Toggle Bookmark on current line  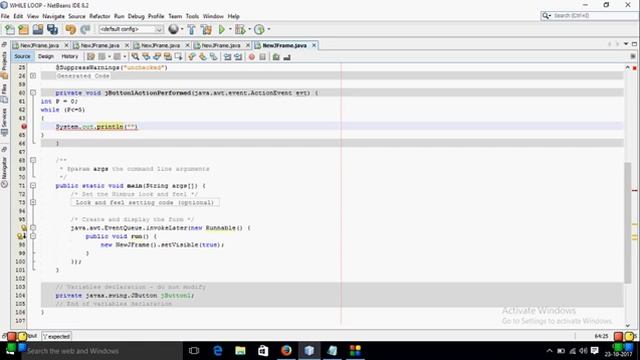pos(213,57)
